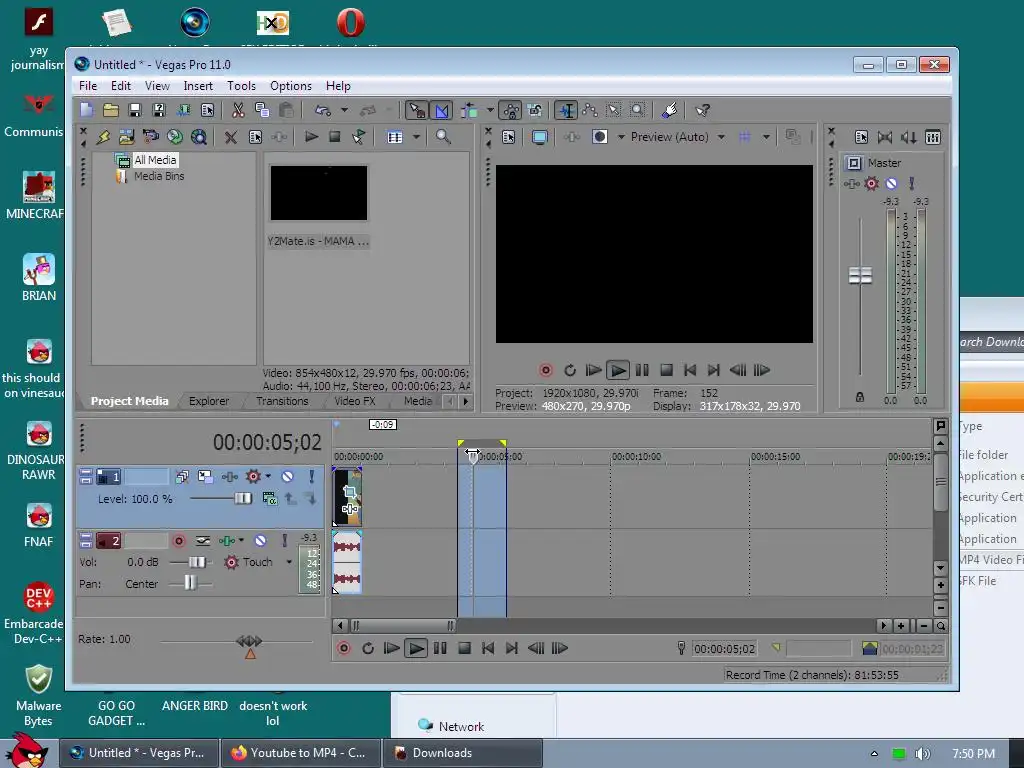Screen dimensions: 1024x768
Task: Open the What's This help icon
Action: tap(702, 110)
